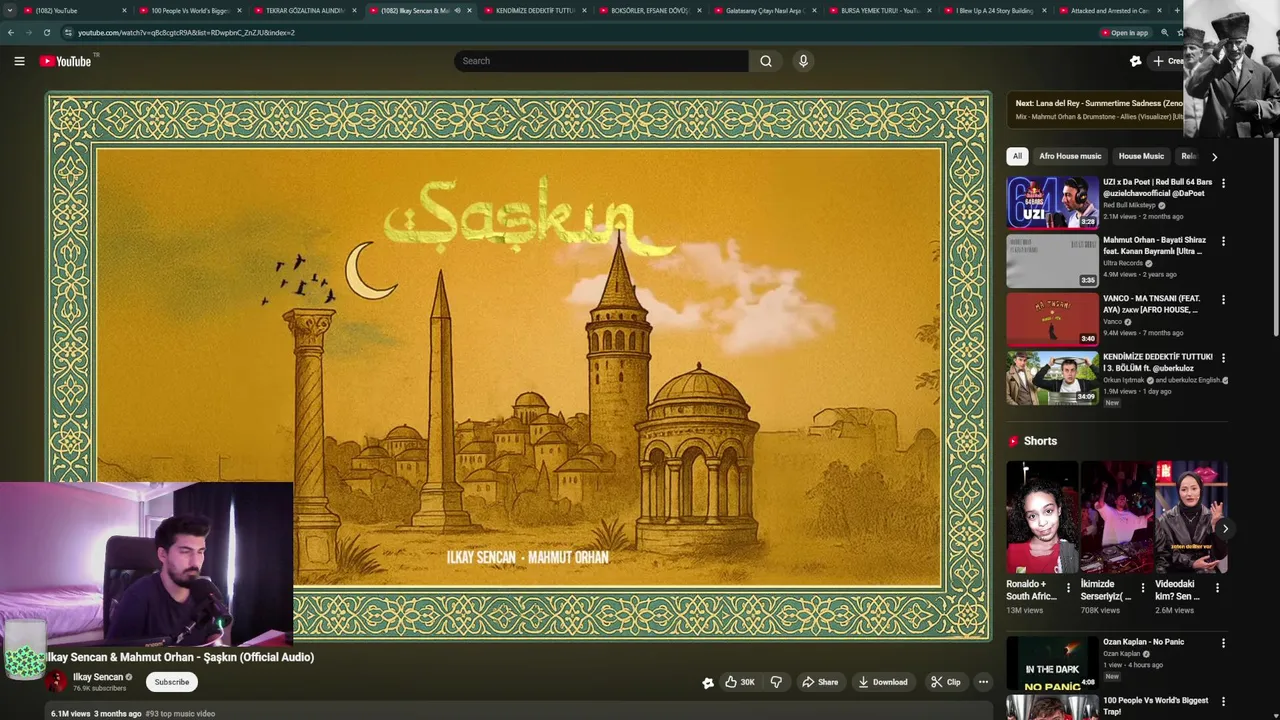This screenshot has width=1280, height=720.
Task: Reload the page with the refresh icon
Action: [x=47, y=33]
